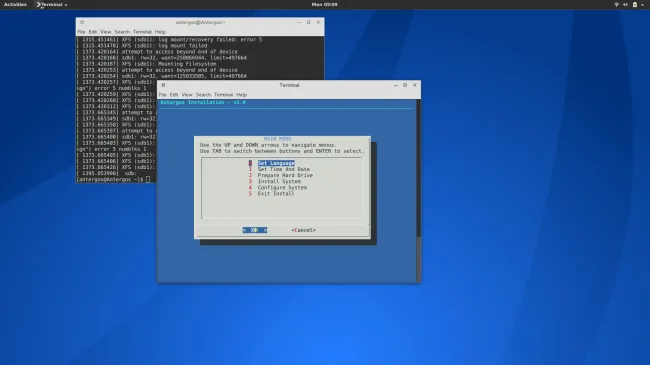Image resolution: width=650 pixels, height=365 pixels.
Task: Click terminal icon in front Terminal title bar
Action: coord(163,85)
